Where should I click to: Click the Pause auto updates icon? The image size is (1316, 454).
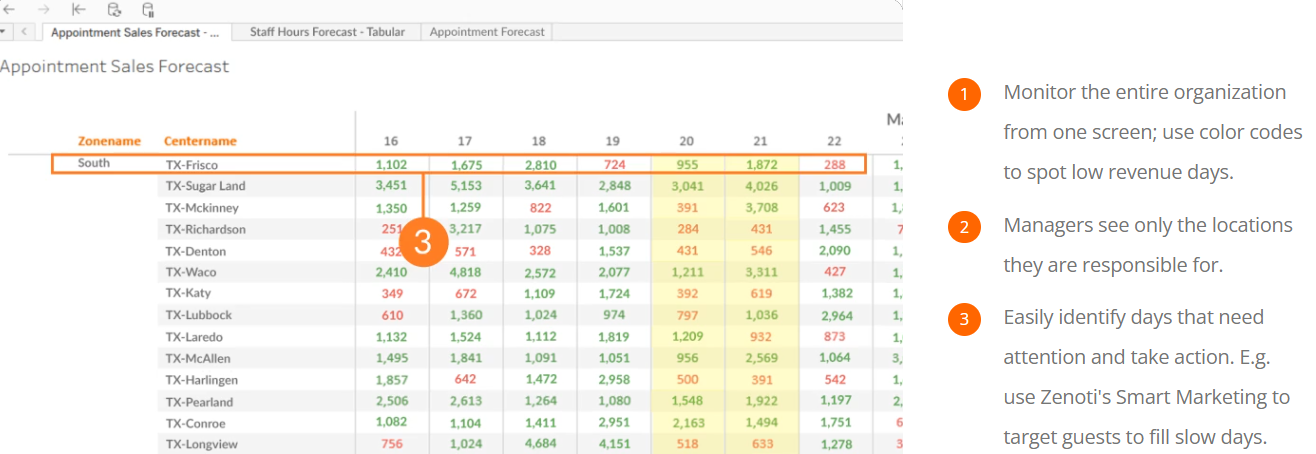tap(148, 10)
